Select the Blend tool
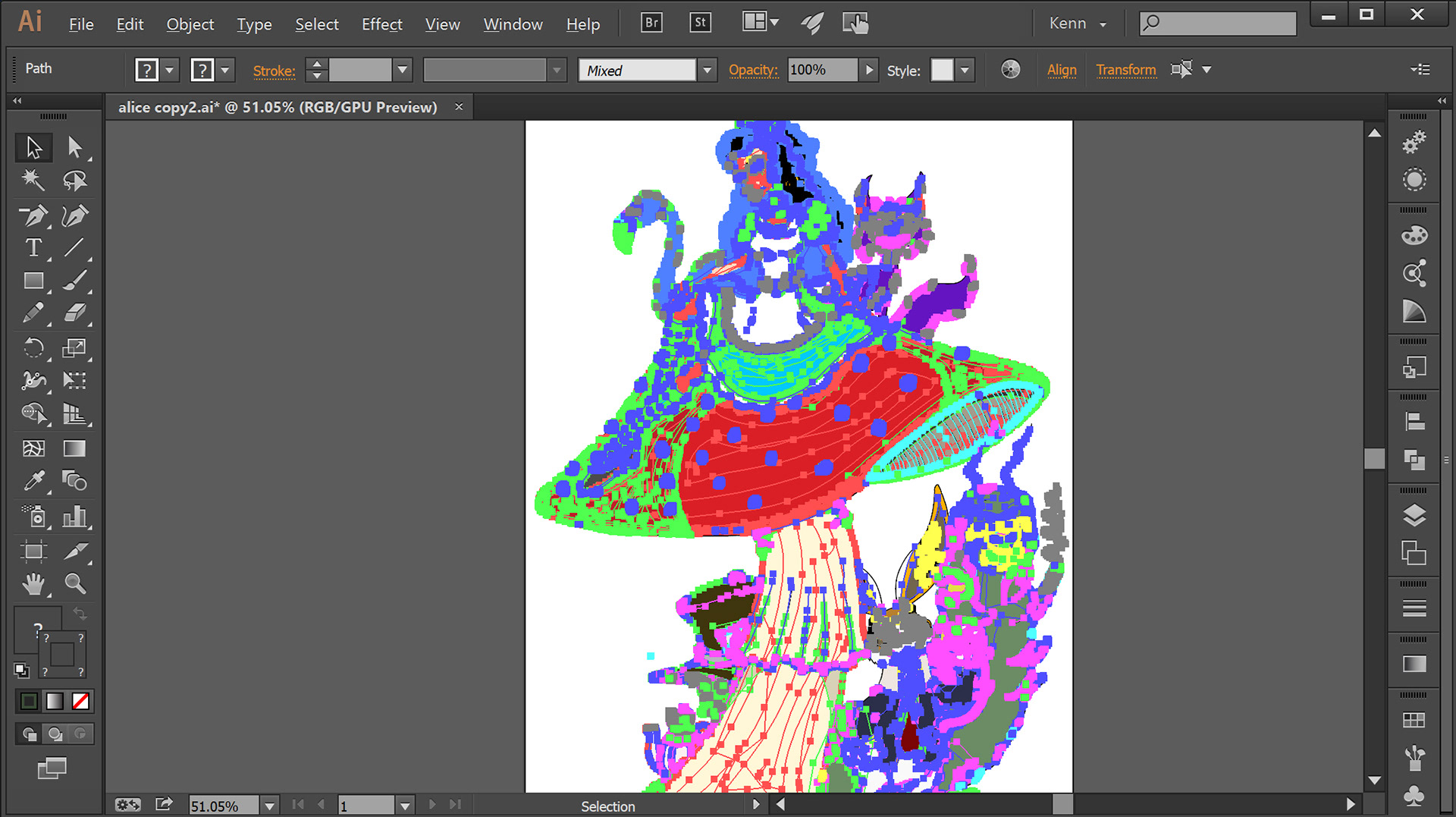1456x817 pixels. point(74,480)
